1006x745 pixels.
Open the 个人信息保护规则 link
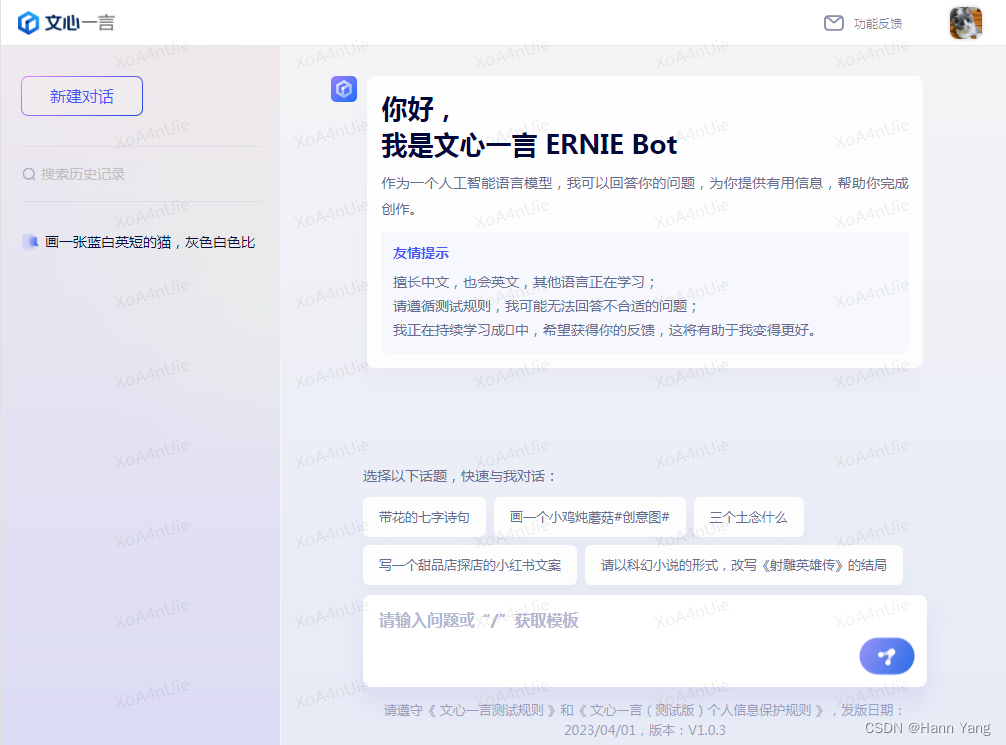[701, 710]
